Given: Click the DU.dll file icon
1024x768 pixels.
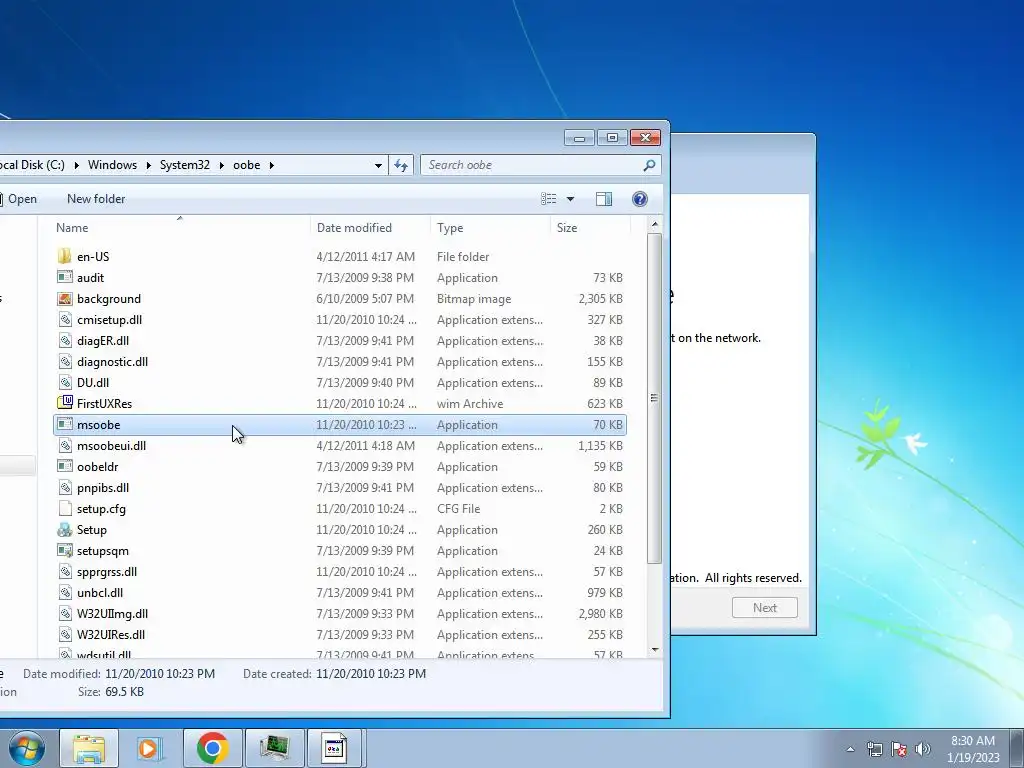Looking at the screenshot, I should (65, 382).
